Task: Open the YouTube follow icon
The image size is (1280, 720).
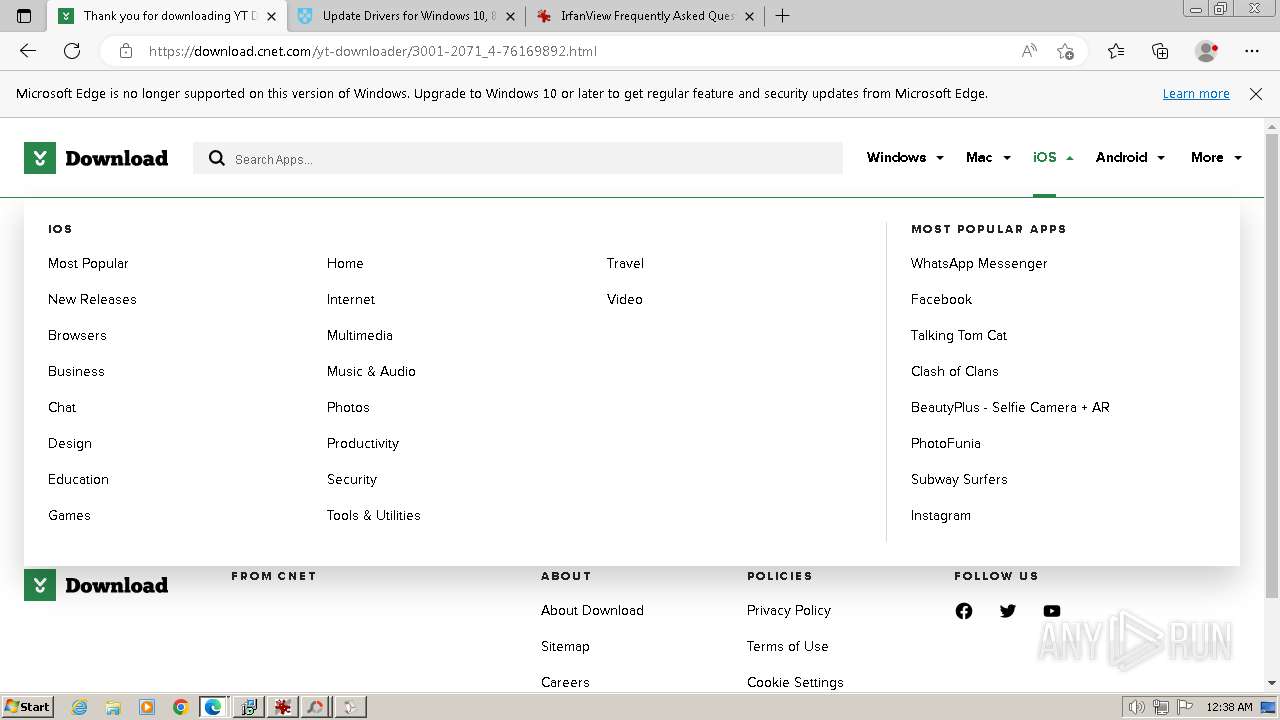Action: (1052, 611)
